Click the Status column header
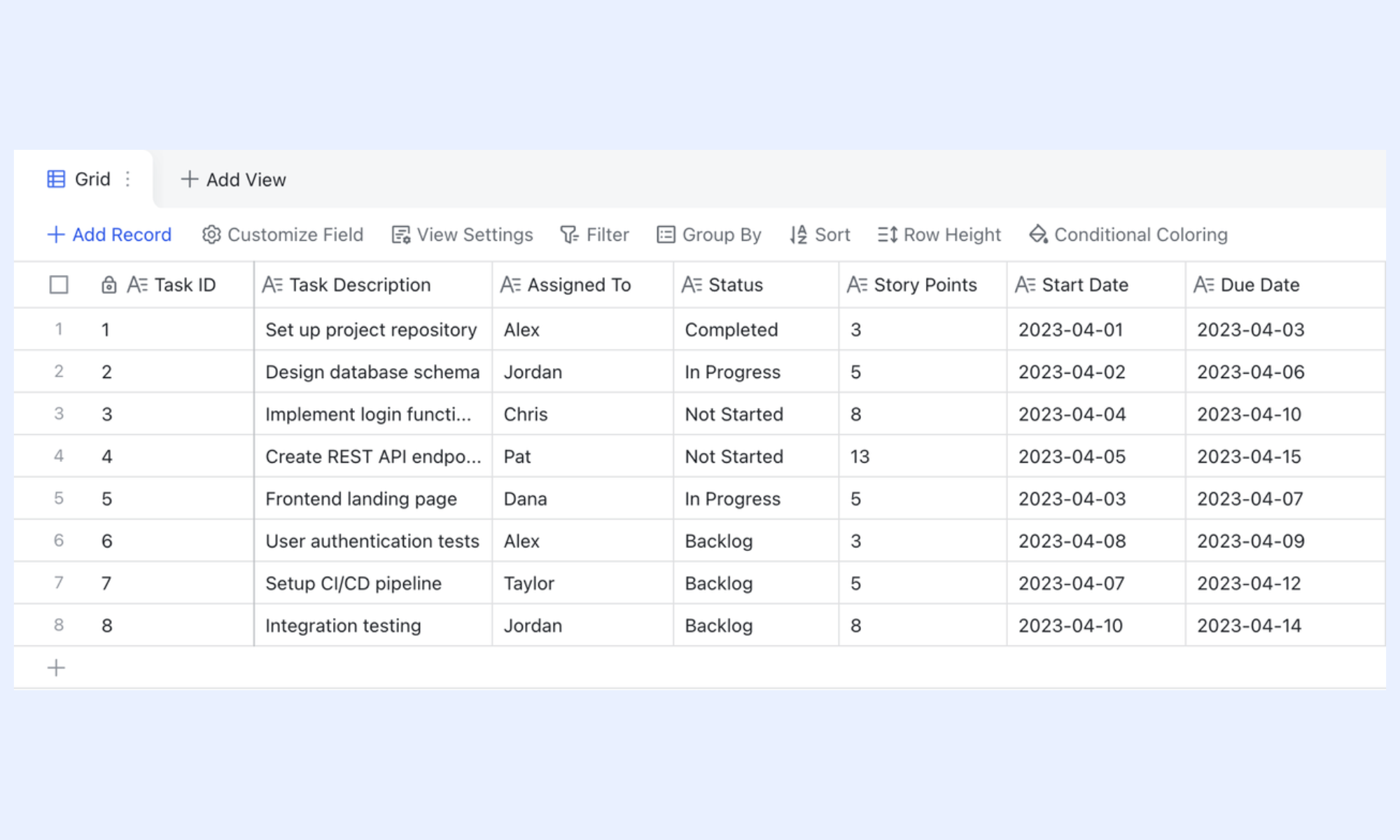The height and width of the screenshot is (840, 1400). coord(756,285)
